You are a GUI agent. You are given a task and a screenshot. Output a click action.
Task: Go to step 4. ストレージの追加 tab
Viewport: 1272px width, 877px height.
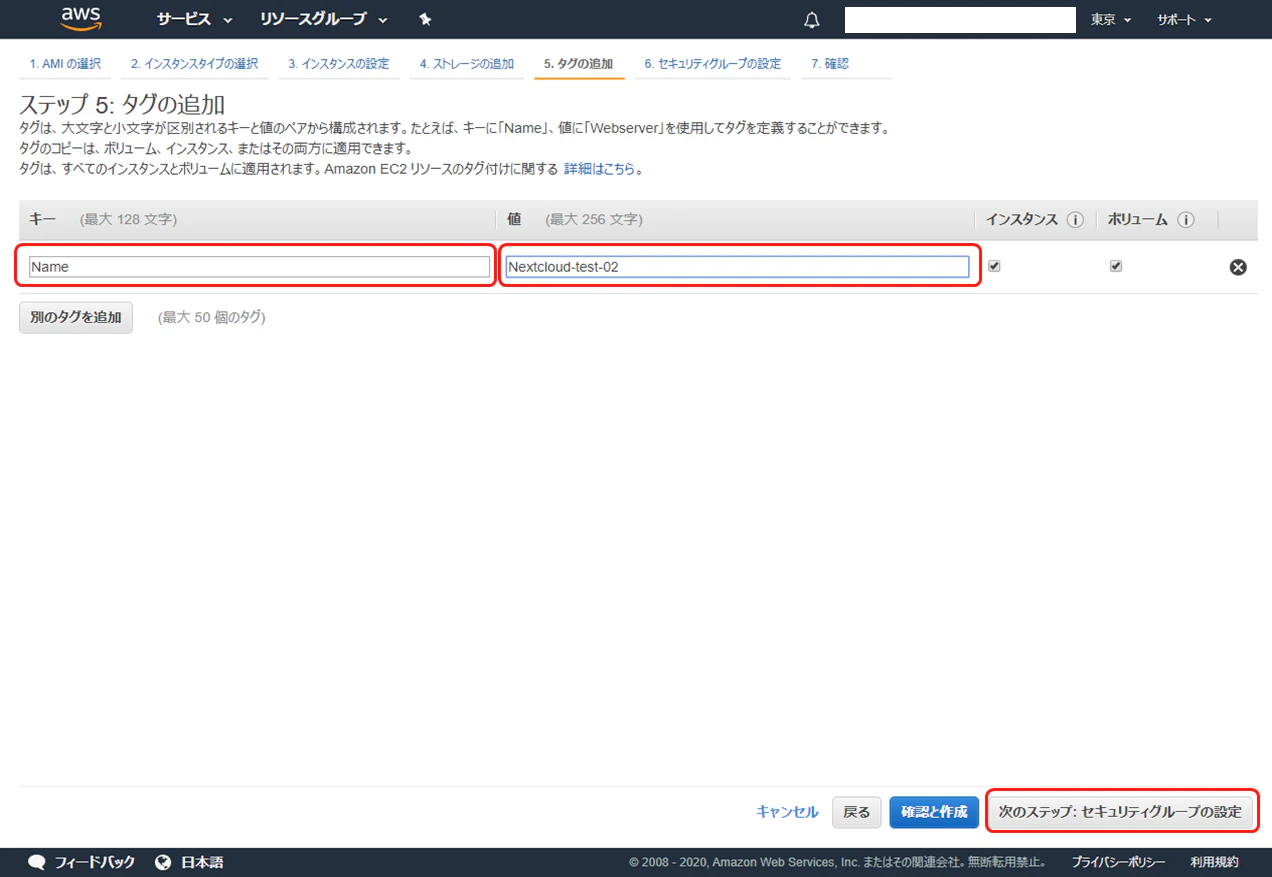tap(467, 64)
